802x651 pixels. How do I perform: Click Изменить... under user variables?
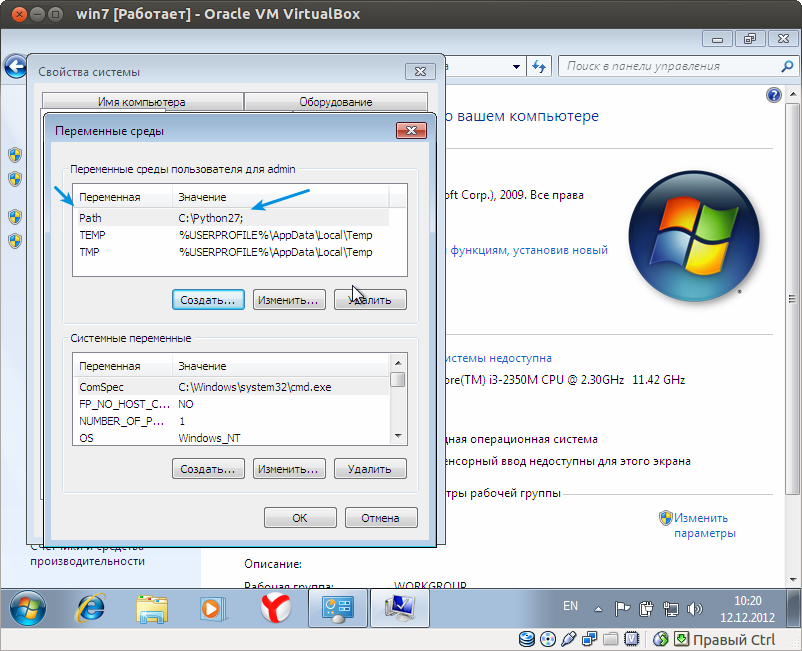(x=289, y=300)
